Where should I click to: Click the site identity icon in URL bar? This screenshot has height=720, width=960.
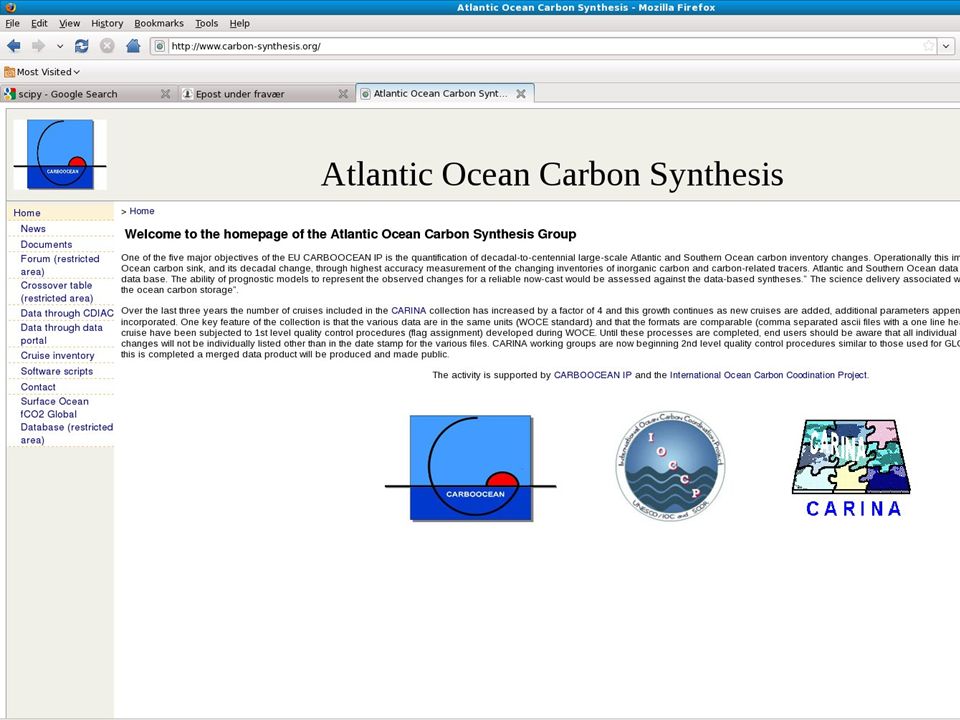pos(160,46)
